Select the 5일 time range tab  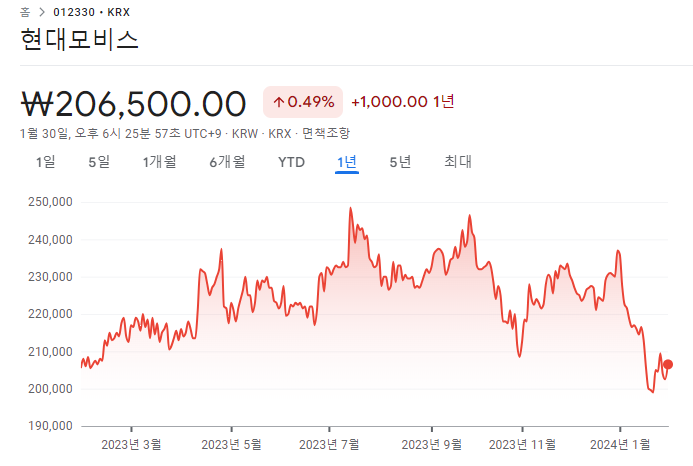pos(99,162)
